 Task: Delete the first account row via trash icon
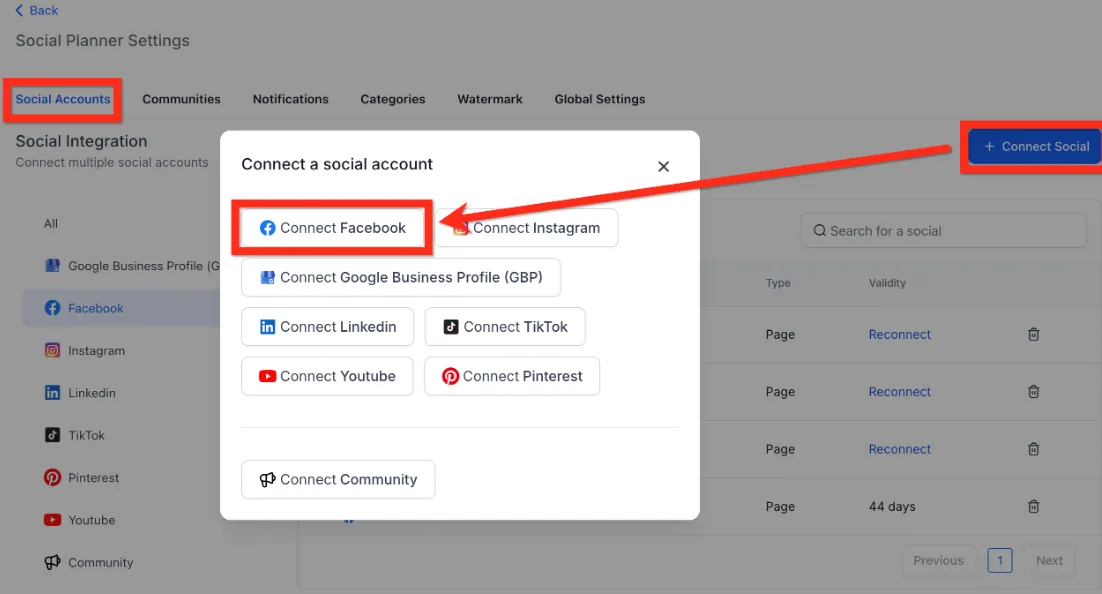pyautogui.click(x=1033, y=335)
